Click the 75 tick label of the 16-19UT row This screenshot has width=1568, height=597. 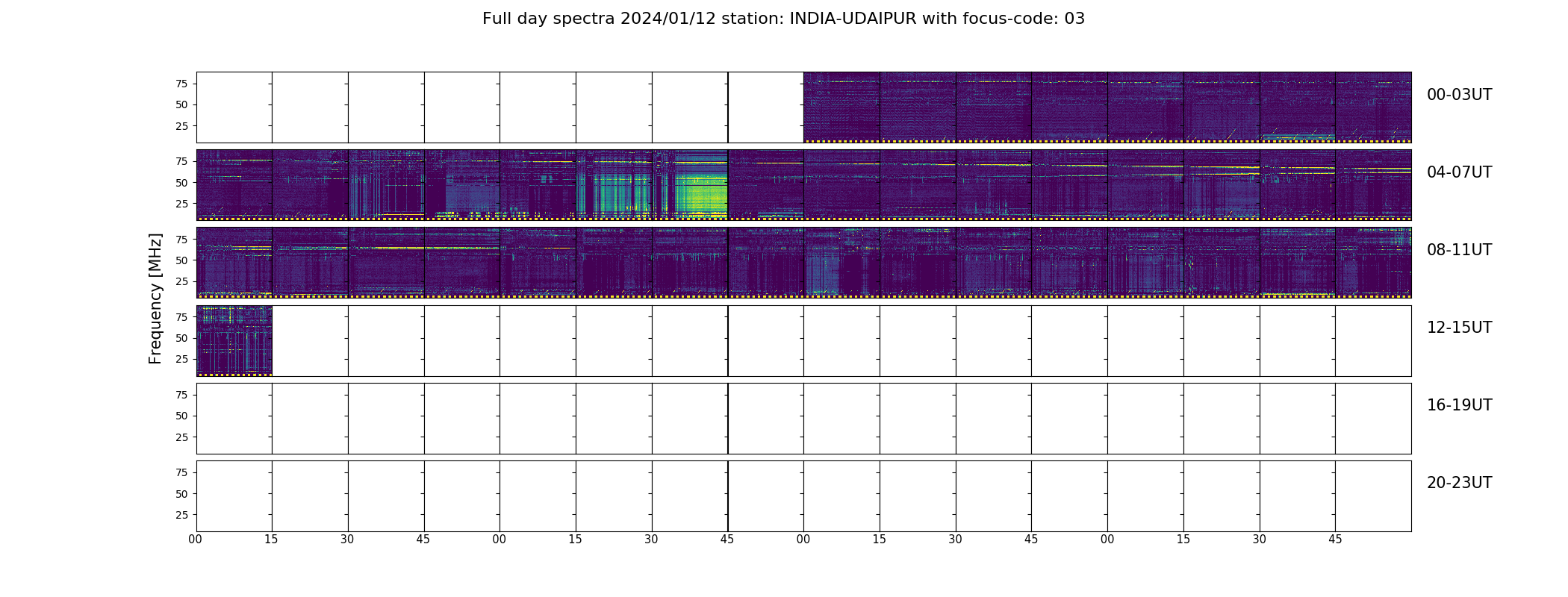click(181, 395)
